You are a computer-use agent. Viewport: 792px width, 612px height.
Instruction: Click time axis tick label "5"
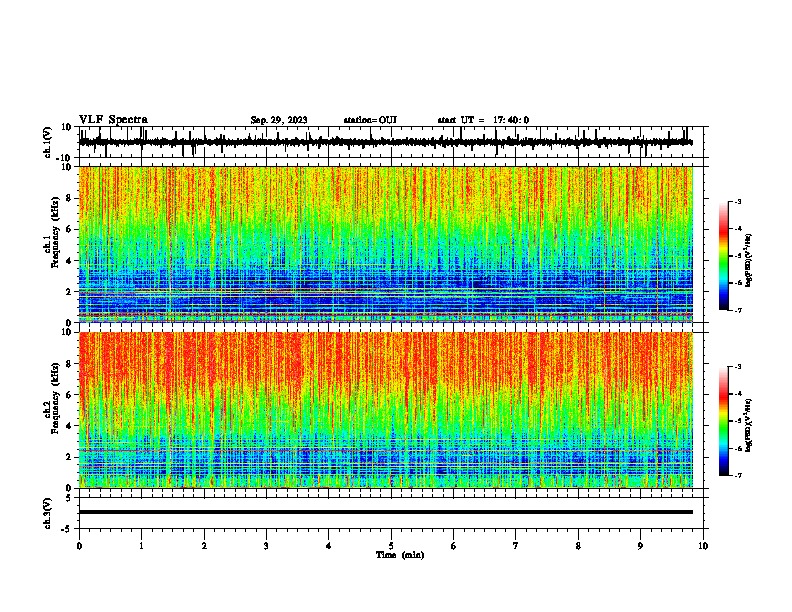(391, 546)
